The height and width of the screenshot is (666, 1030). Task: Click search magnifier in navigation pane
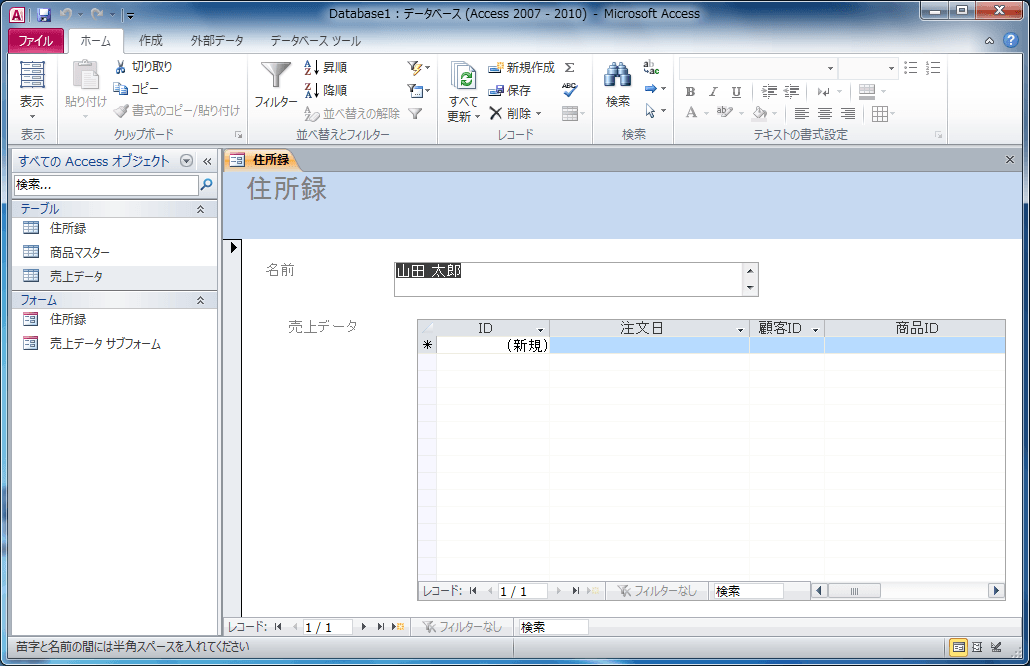(206, 185)
